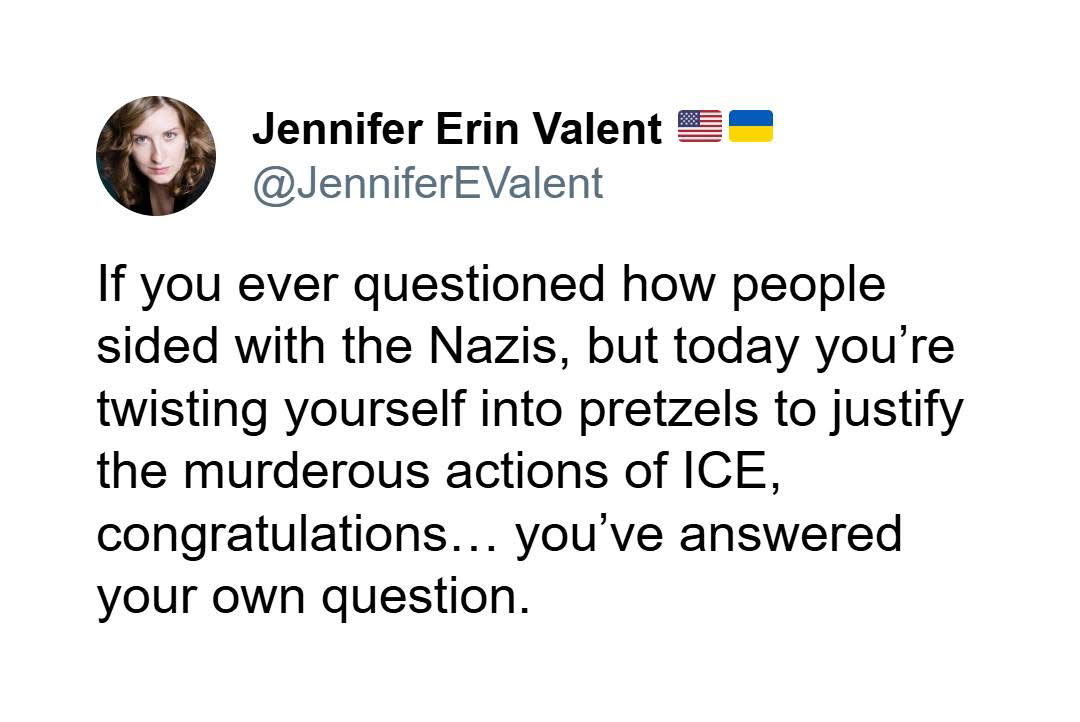Click the word "ICE" in the tweet
1080x722 pixels.
click(x=732, y=470)
